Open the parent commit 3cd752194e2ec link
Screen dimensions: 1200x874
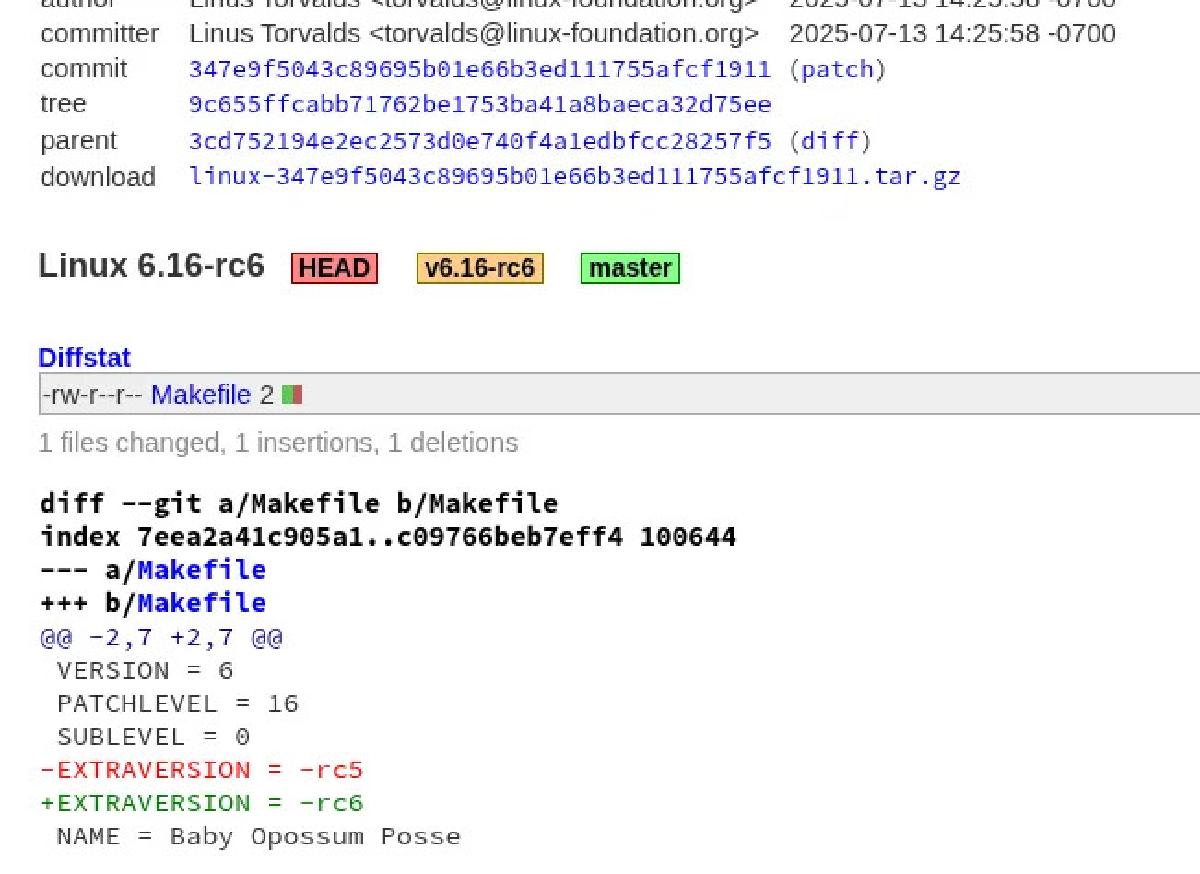(x=478, y=140)
